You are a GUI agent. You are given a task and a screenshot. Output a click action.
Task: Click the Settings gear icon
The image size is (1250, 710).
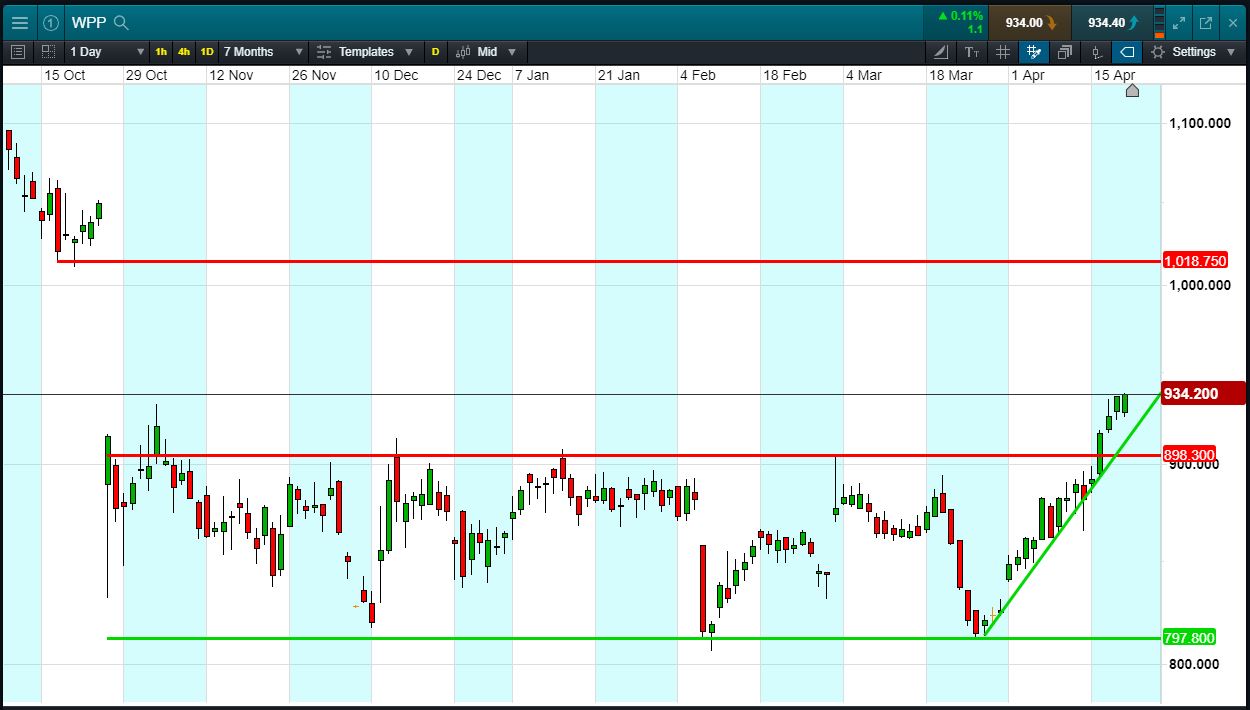1158,52
